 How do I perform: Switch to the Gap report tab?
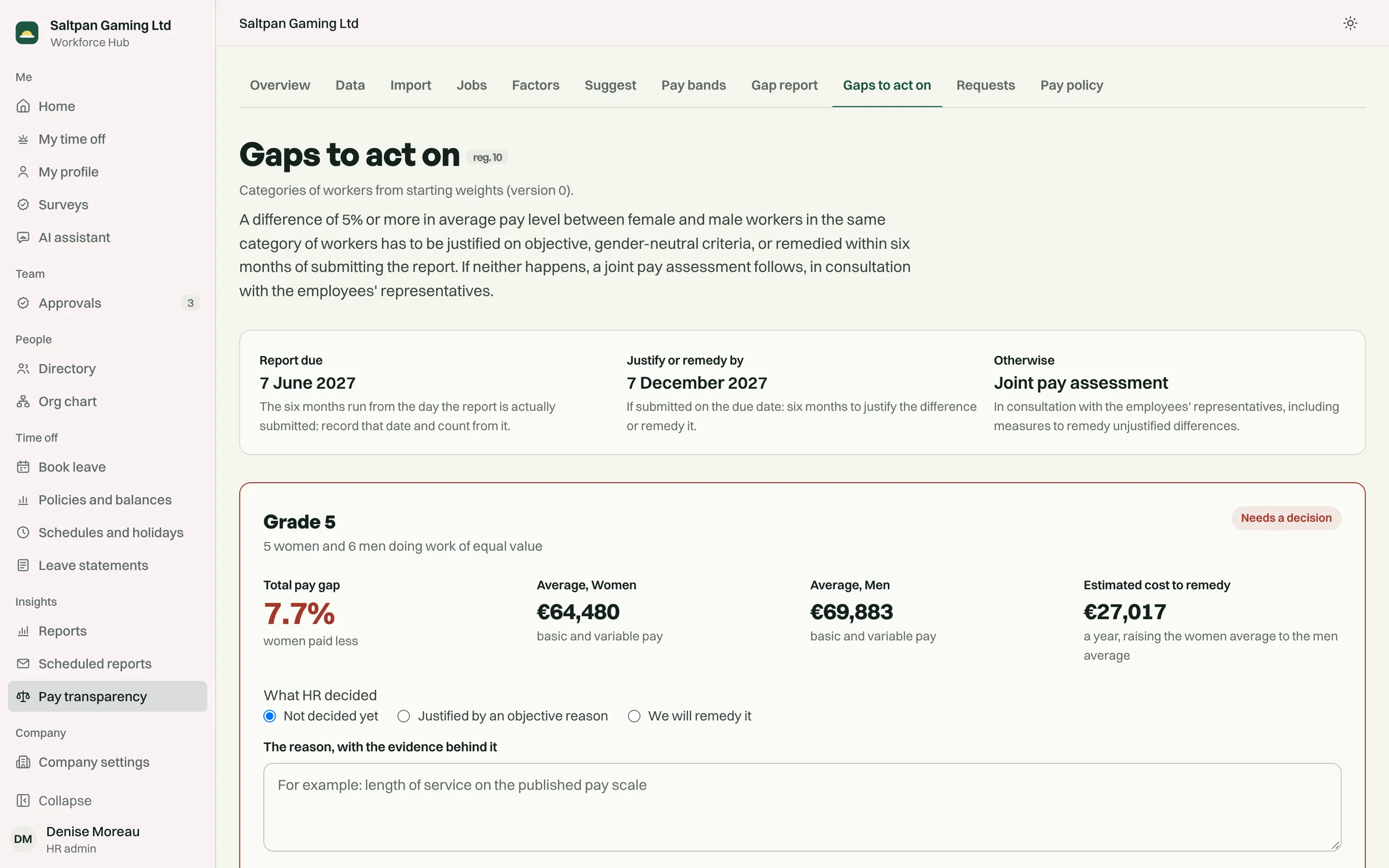784,85
